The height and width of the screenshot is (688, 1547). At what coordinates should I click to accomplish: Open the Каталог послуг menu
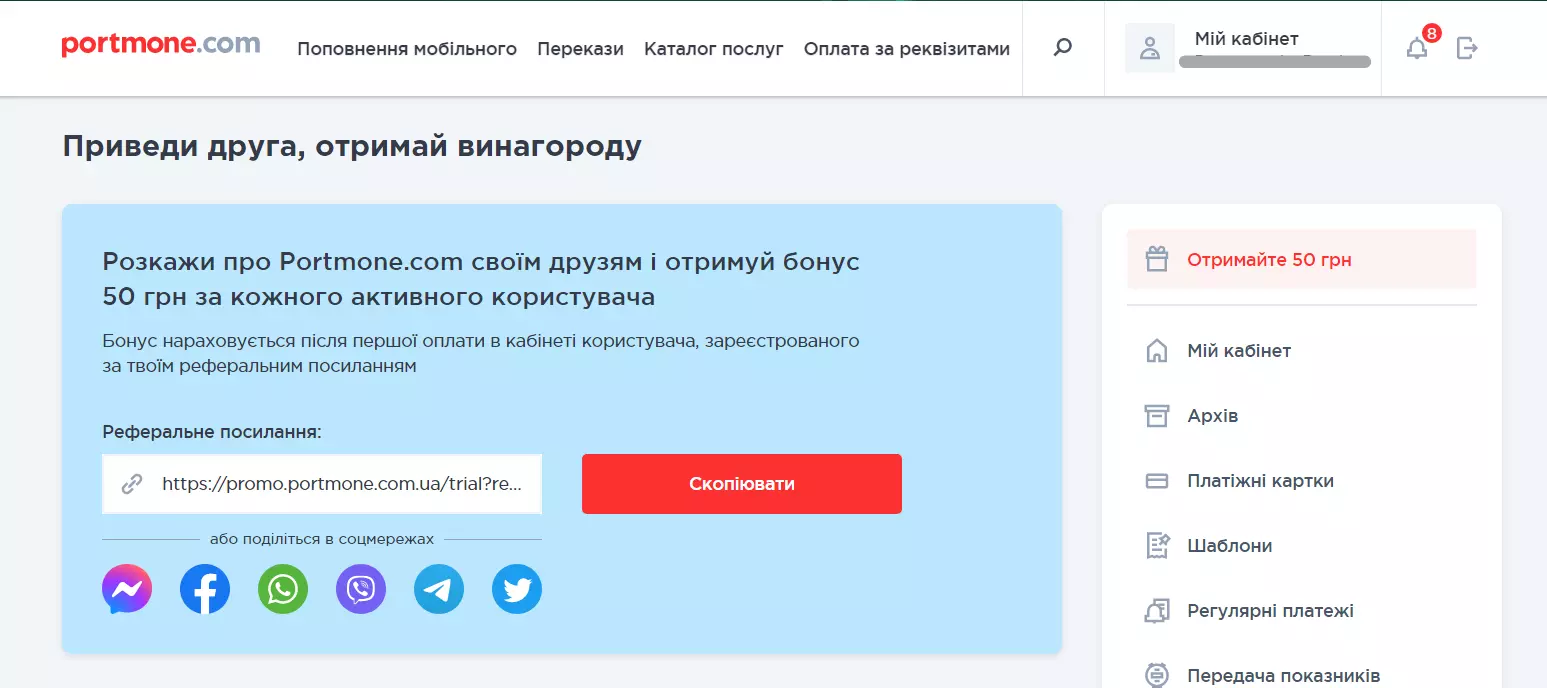[713, 47]
